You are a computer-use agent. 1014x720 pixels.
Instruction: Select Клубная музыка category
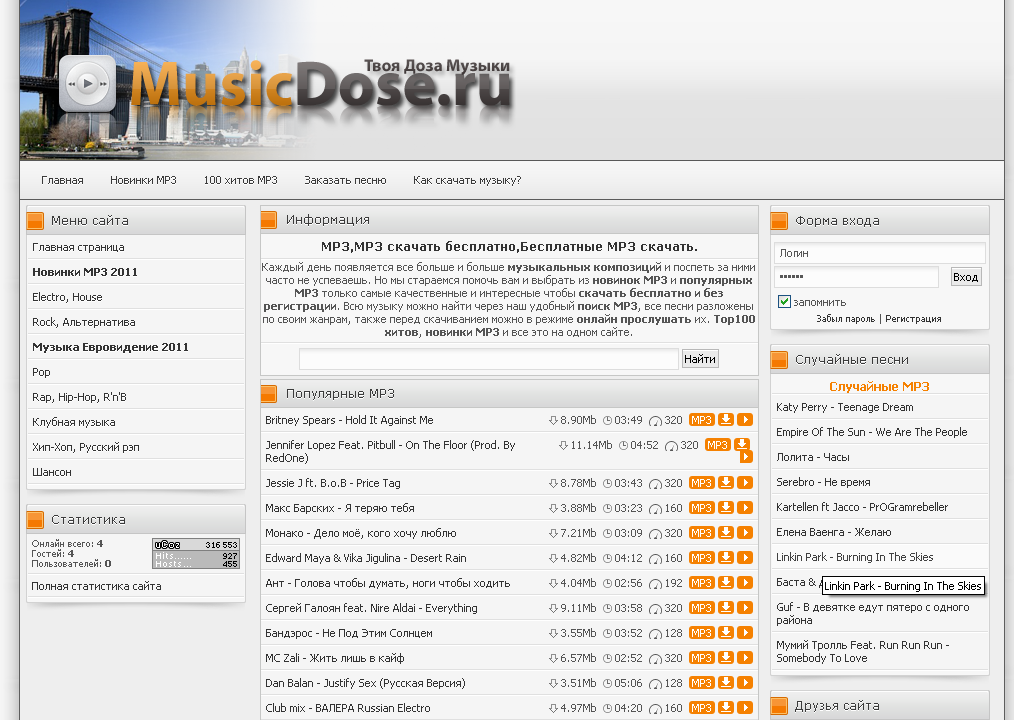coord(74,422)
